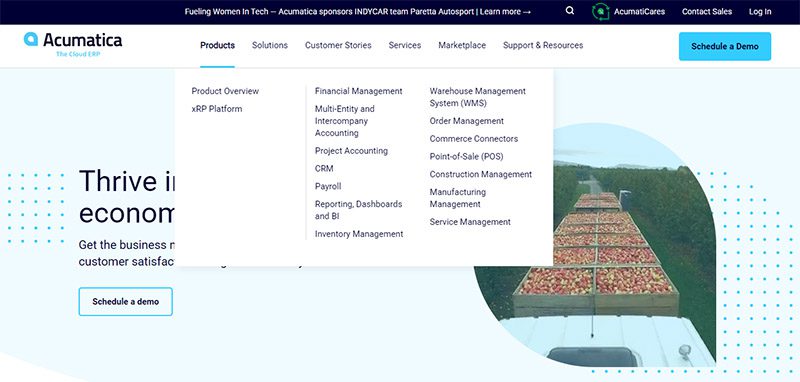
Task: Click the outlined Schedule a demo button
Action: click(x=126, y=301)
